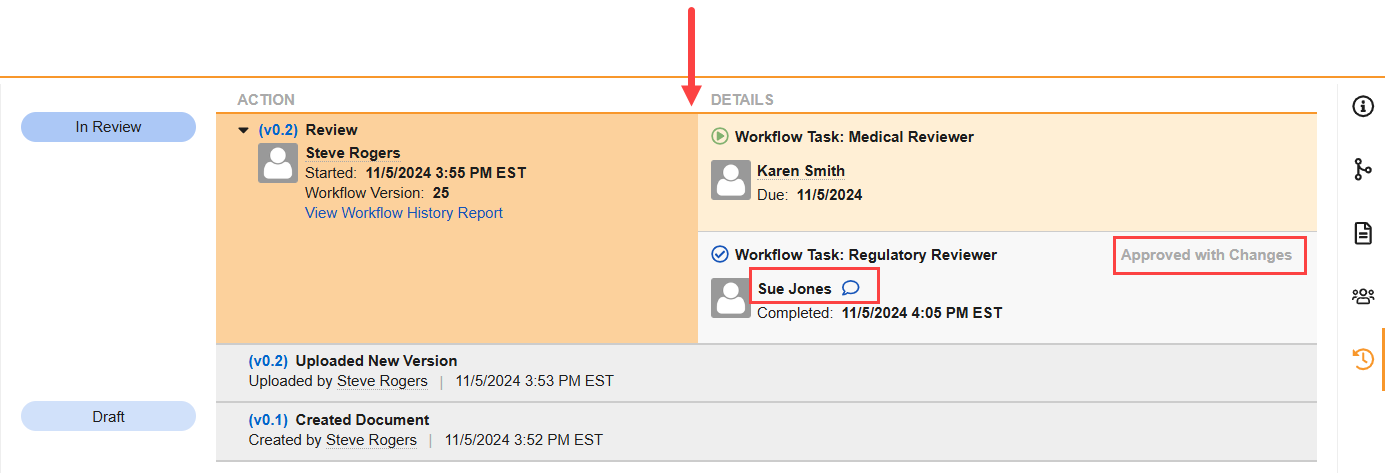The width and height of the screenshot is (1385, 473).
Task: Click Steve Rogers name under Review
Action: click(x=352, y=153)
